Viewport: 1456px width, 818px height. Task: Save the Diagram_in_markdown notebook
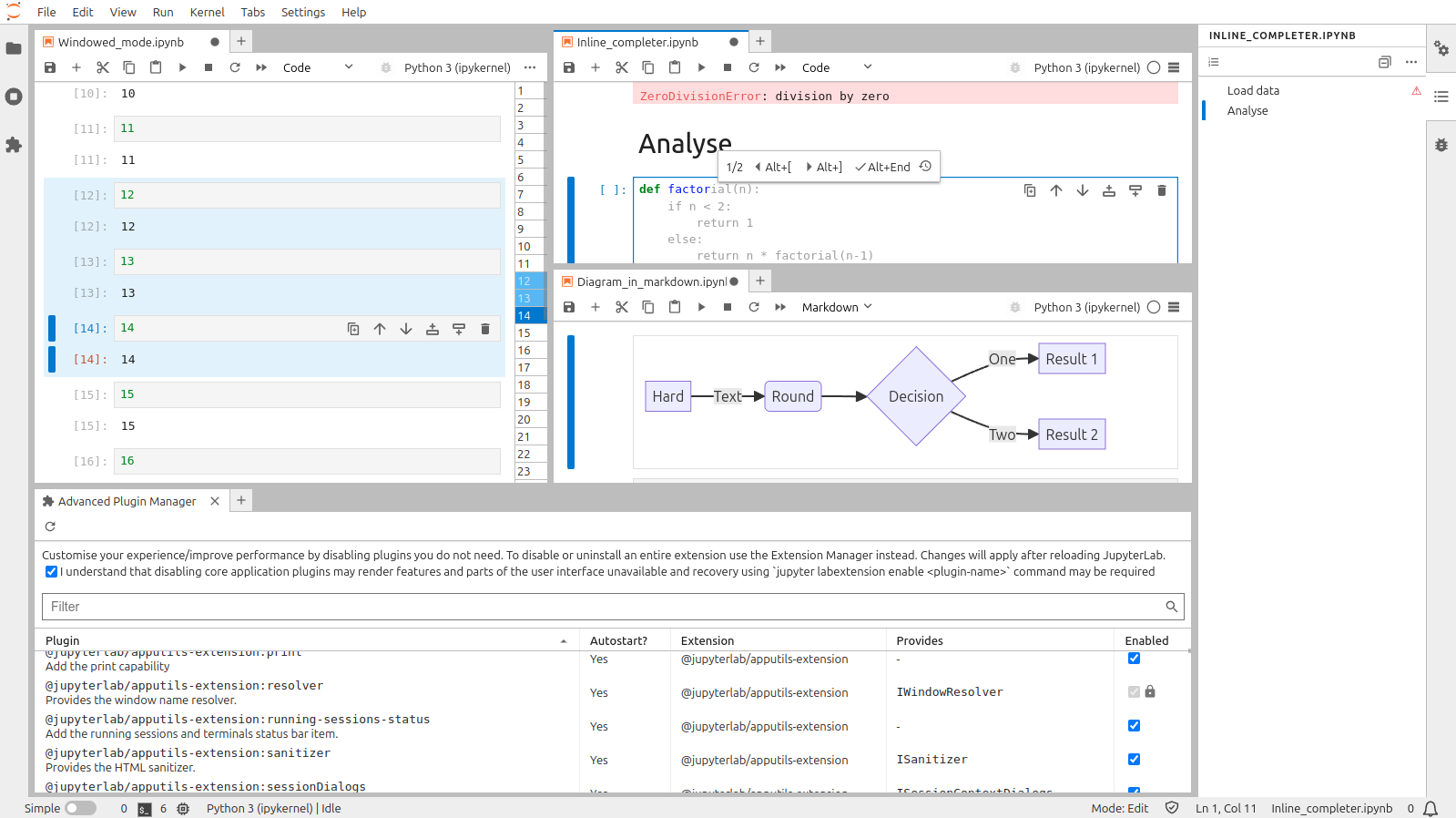(x=569, y=307)
